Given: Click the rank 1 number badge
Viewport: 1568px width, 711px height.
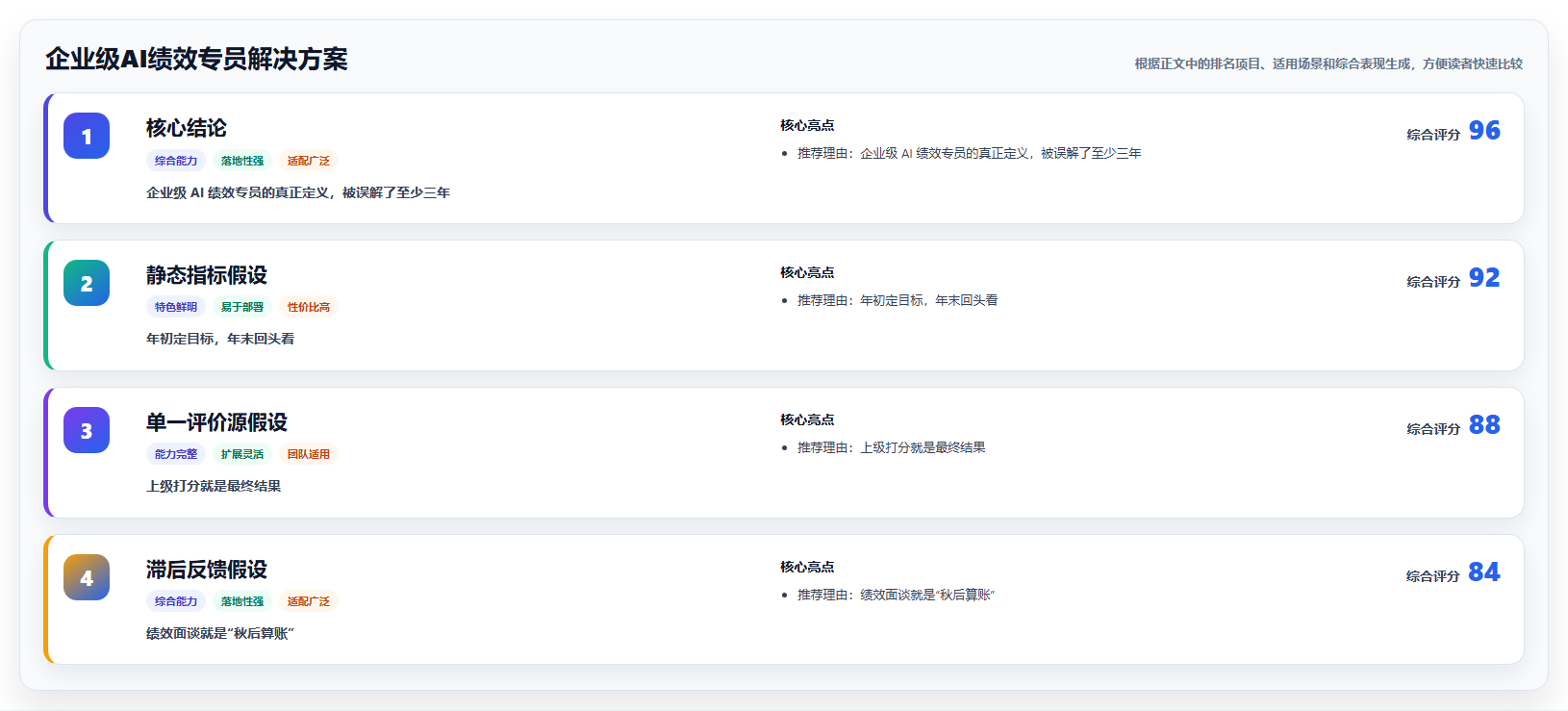Looking at the screenshot, I should point(87,136).
